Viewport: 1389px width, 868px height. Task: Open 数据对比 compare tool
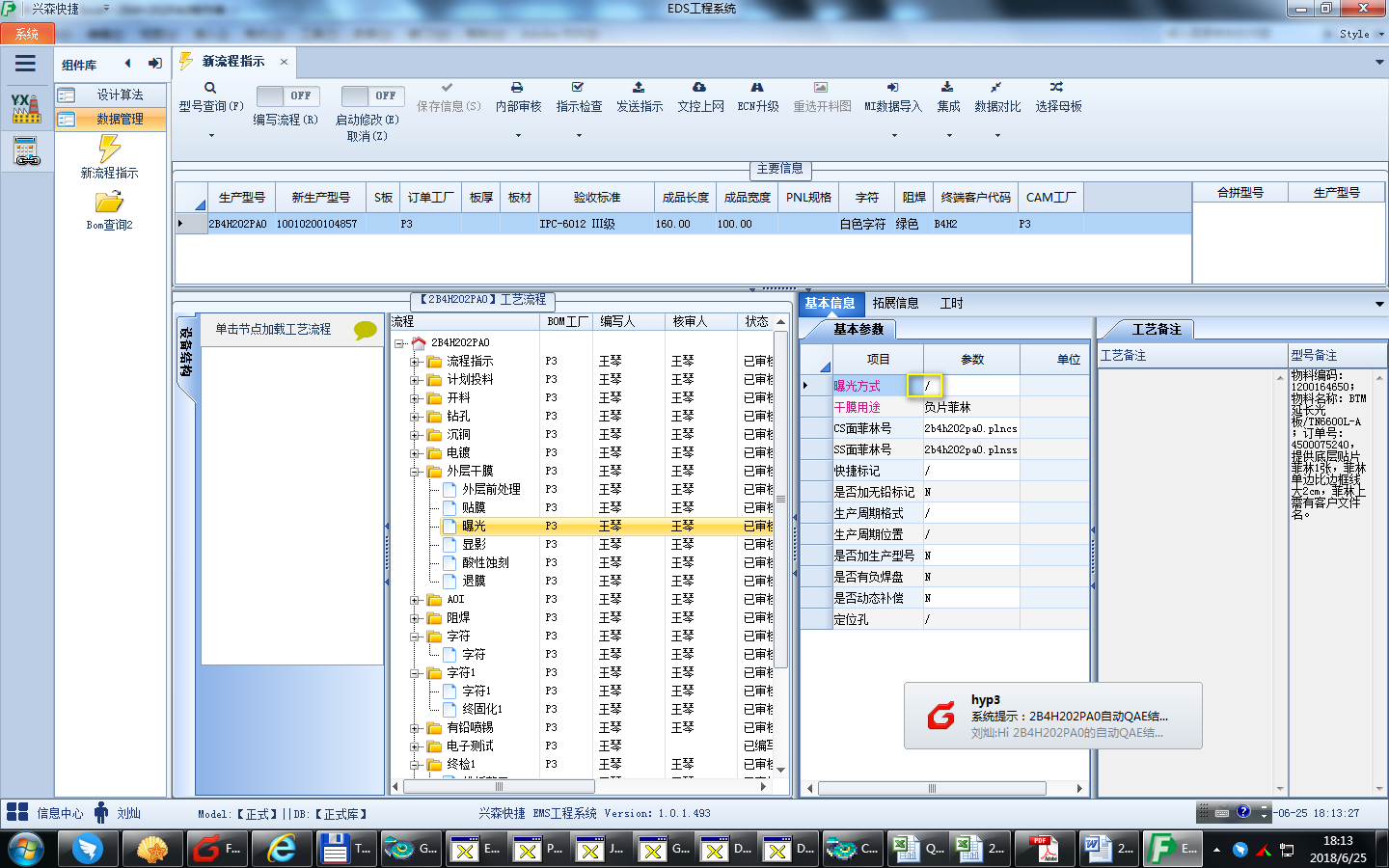point(996,88)
